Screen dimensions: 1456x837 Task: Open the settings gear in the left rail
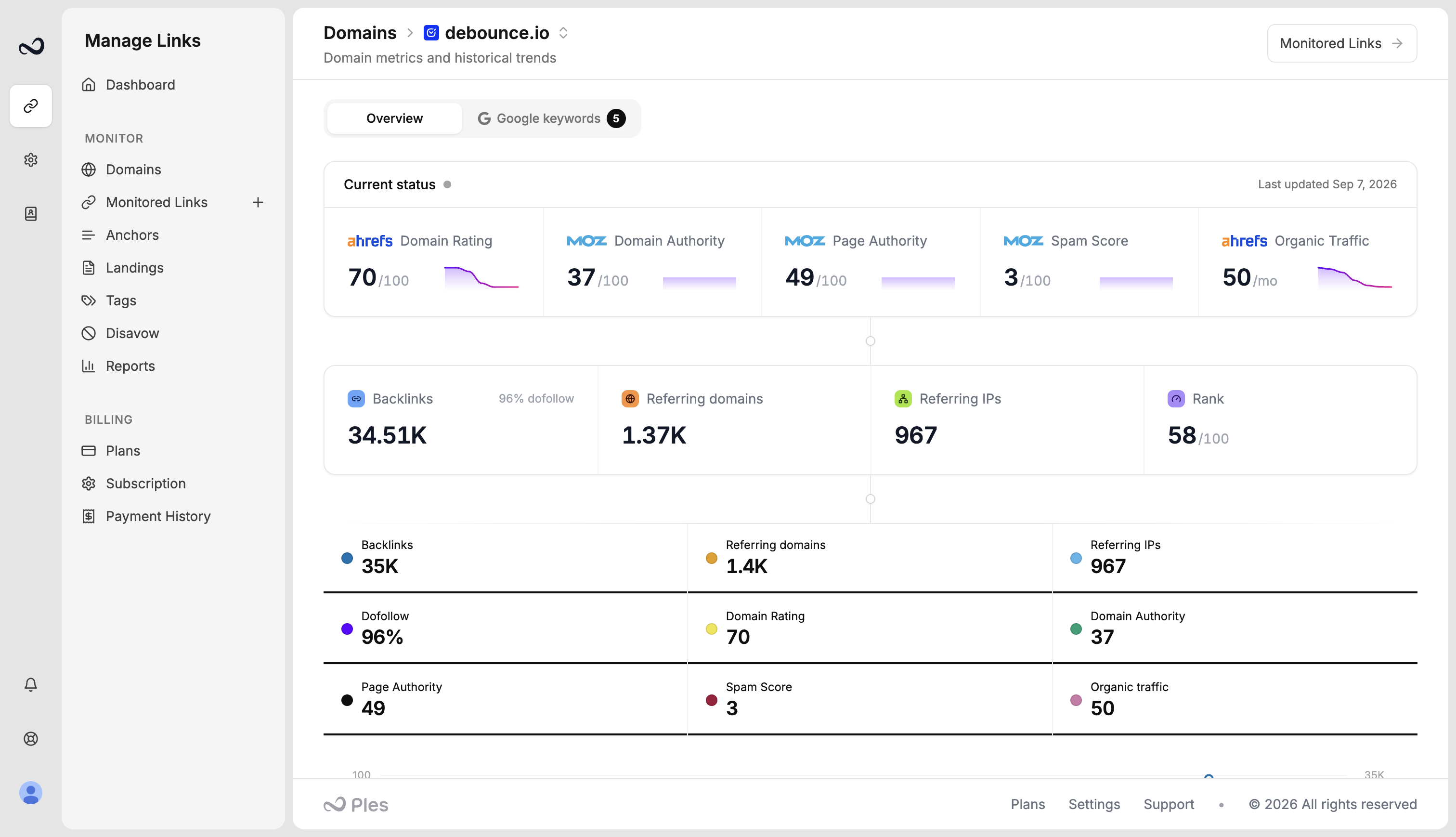click(31, 160)
